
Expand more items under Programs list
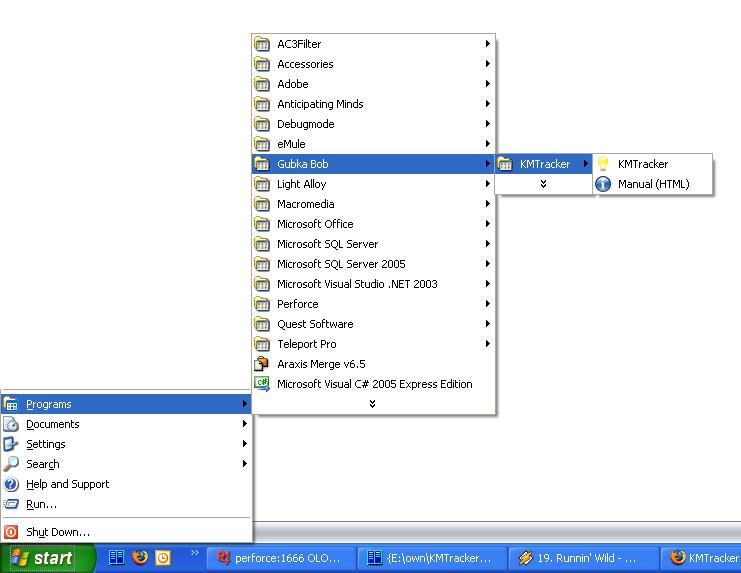click(x=373, y=404)
